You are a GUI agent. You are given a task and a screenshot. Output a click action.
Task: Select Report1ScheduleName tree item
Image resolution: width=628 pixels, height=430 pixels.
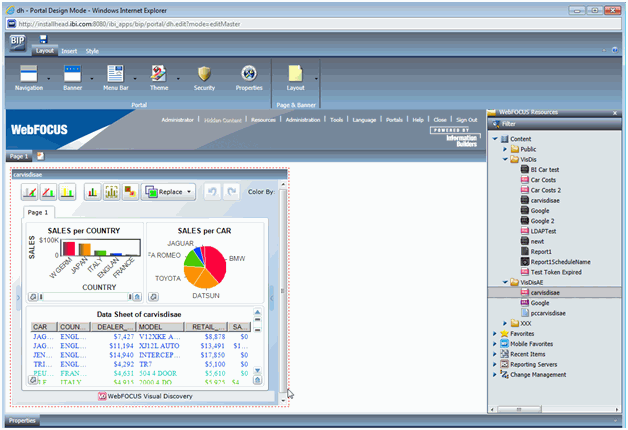pyautogui.click(x=560, y=262)
